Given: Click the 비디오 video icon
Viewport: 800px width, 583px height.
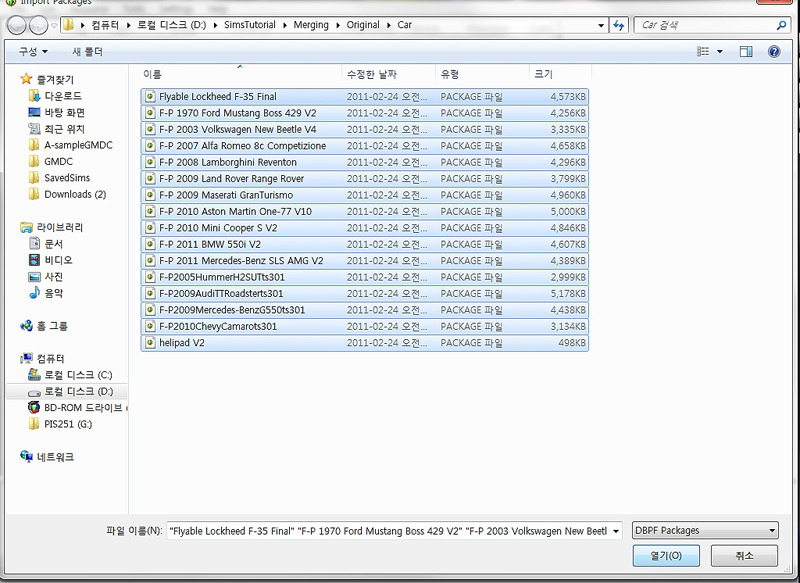Looking at the screenshot, I should (34, 260).
